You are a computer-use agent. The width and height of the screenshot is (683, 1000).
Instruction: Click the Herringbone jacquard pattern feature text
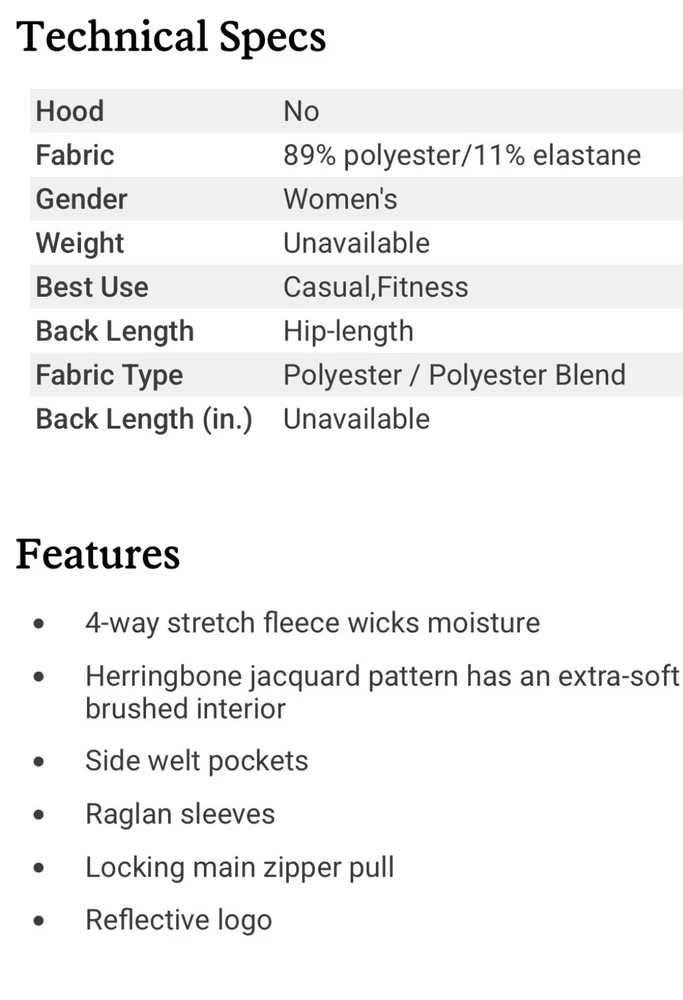click(x=382, y=692)
